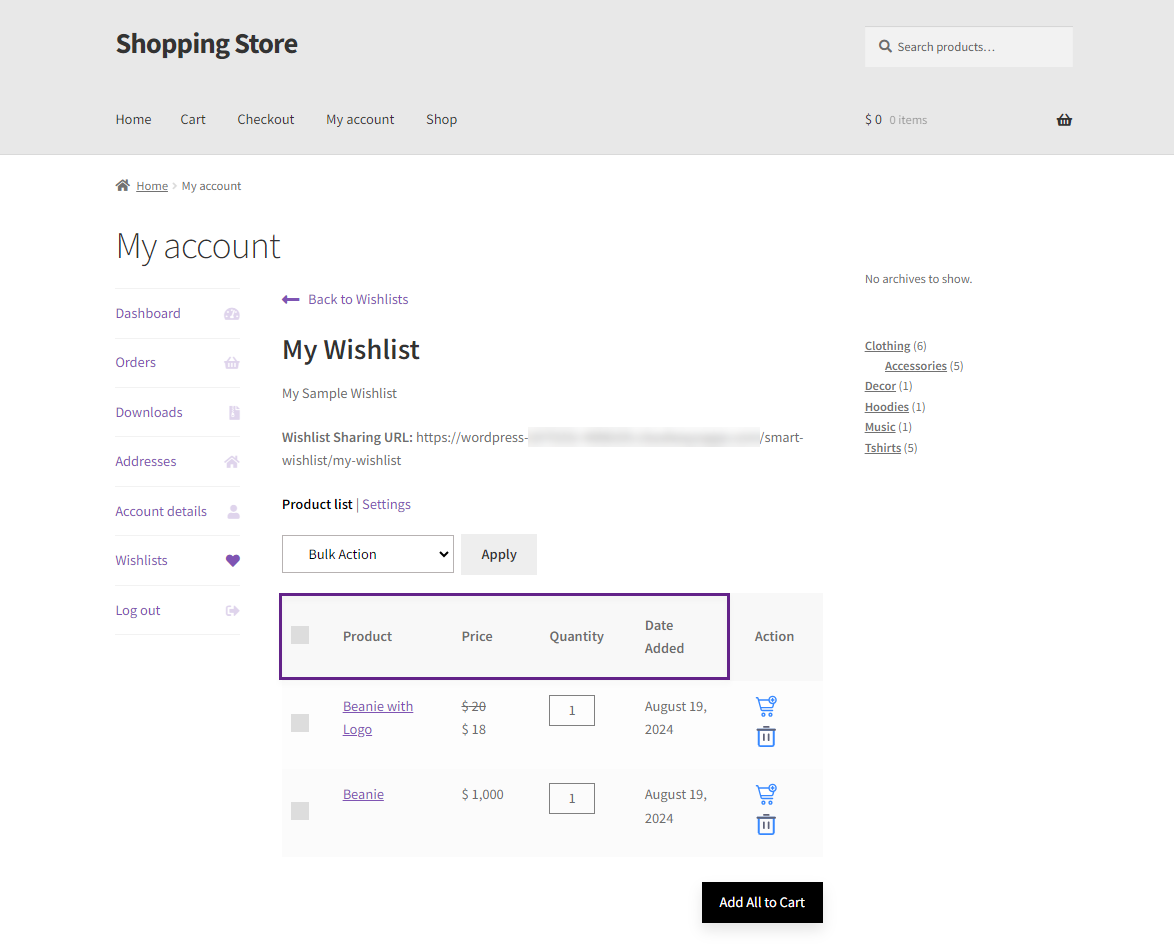The image size is (1174, 952).
Task: Click the $ 1,000 price of Beanie
Action: pos(482,794)
